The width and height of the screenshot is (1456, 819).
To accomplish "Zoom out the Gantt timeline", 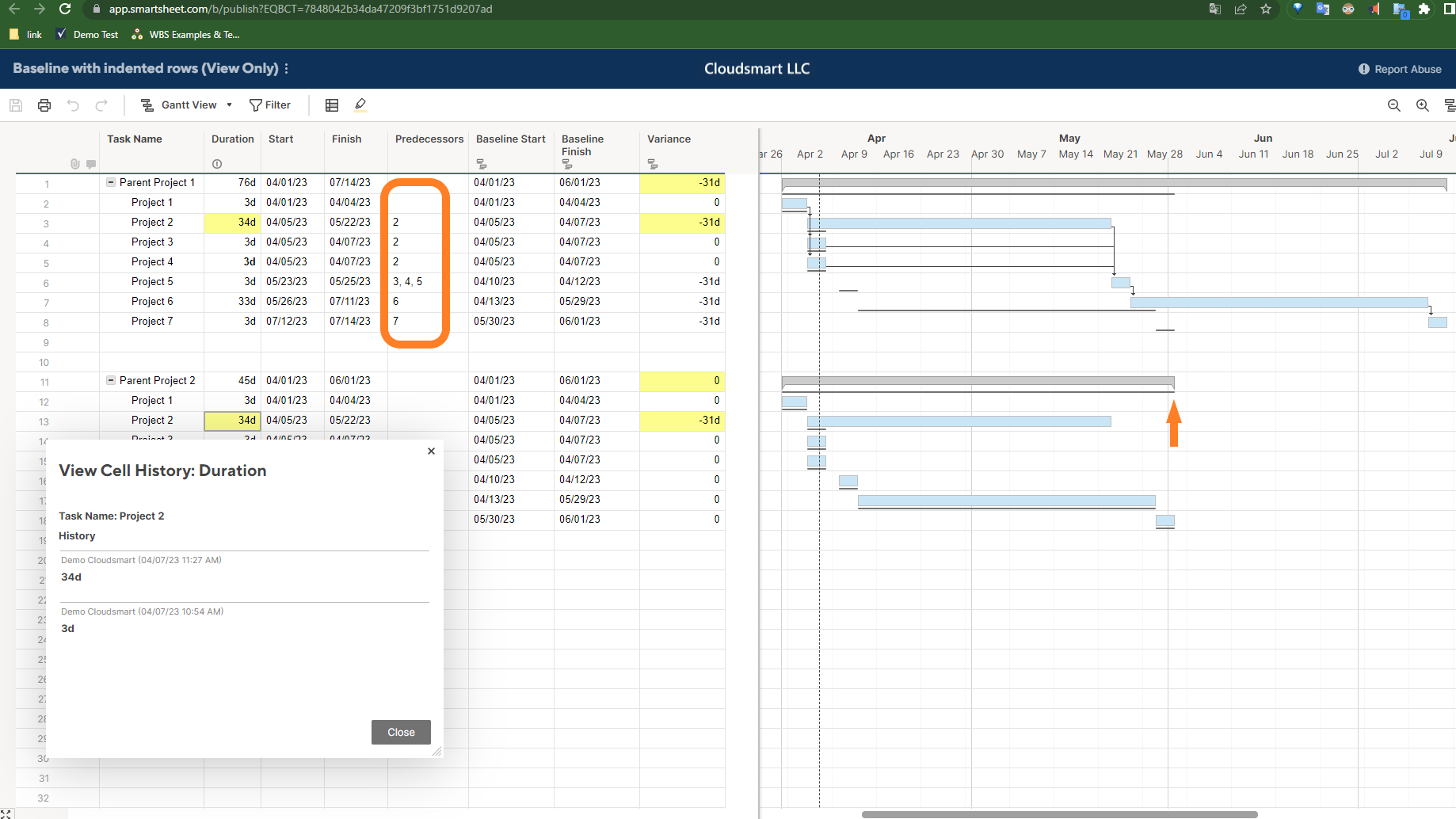I will point(1393,105).
